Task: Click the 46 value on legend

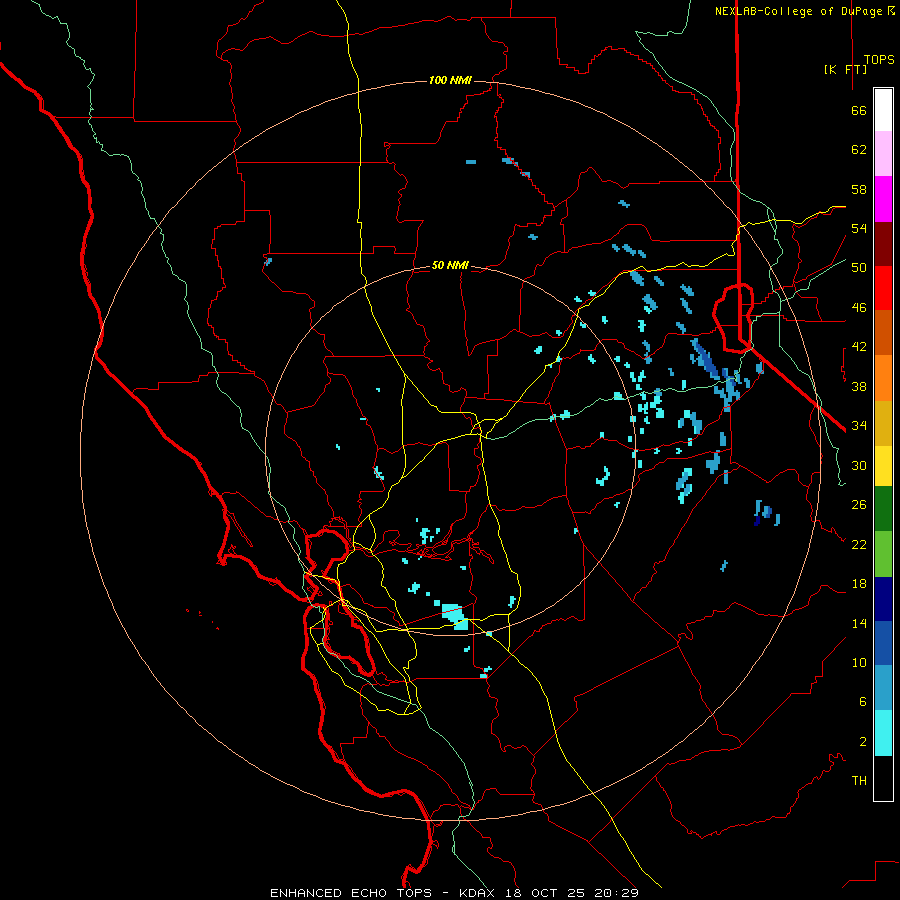Action: [x=859, y=308]
